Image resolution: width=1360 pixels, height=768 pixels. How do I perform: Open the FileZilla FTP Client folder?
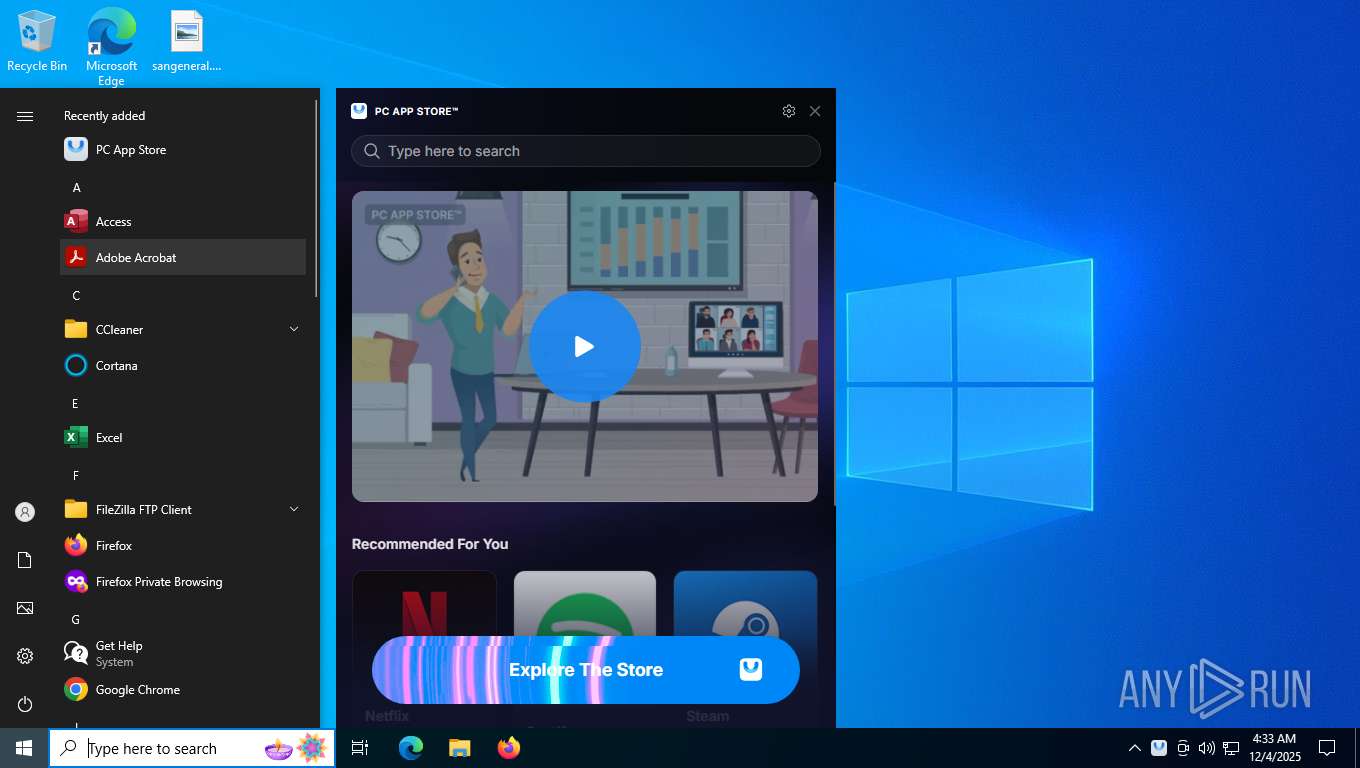[x=183, y=510]
